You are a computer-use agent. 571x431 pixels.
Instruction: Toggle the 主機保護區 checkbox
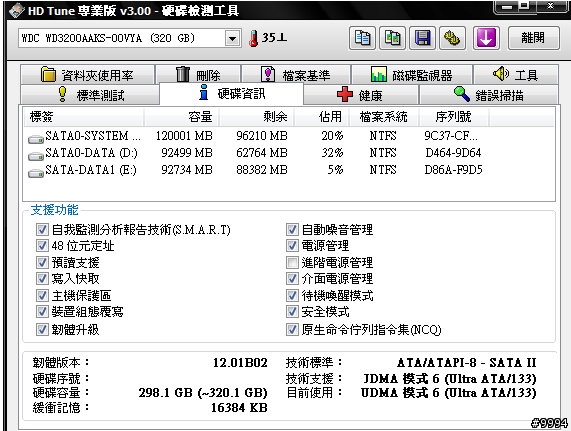(x=42, y=296)
